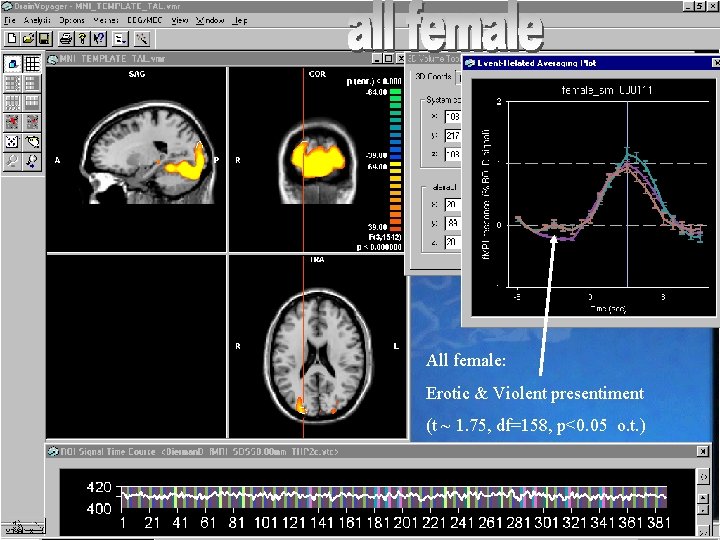The height and width of the screenshot is (540, 720).
Task: Click the lower coordinate group x field
Action: (453, 204)
